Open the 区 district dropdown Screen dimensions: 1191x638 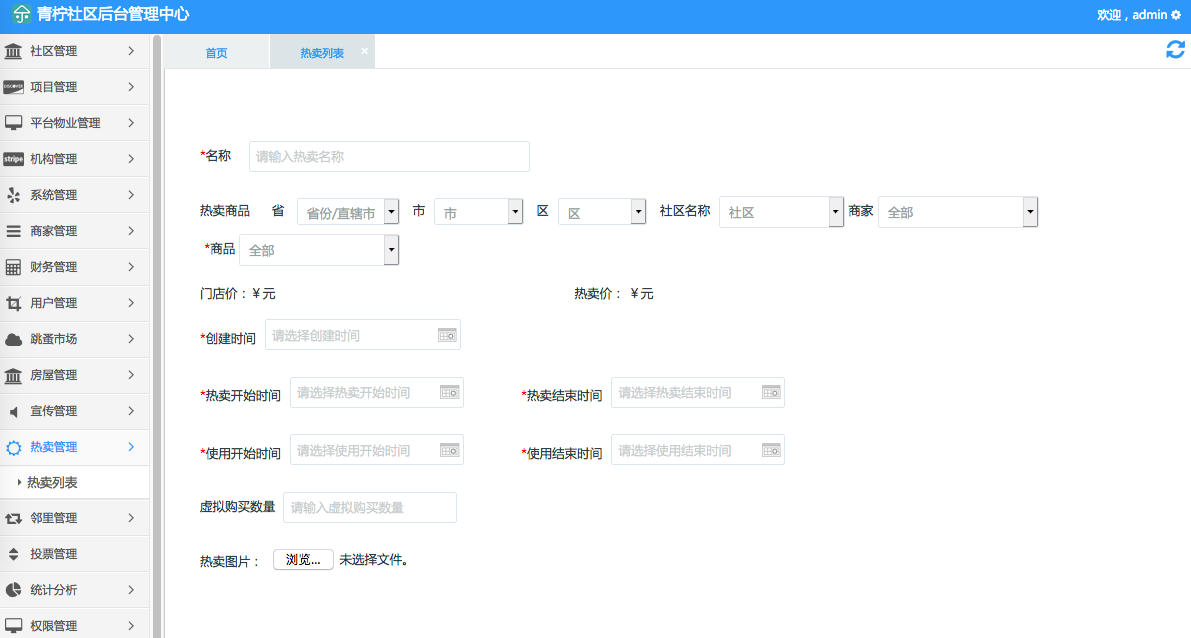click(602, 212)
